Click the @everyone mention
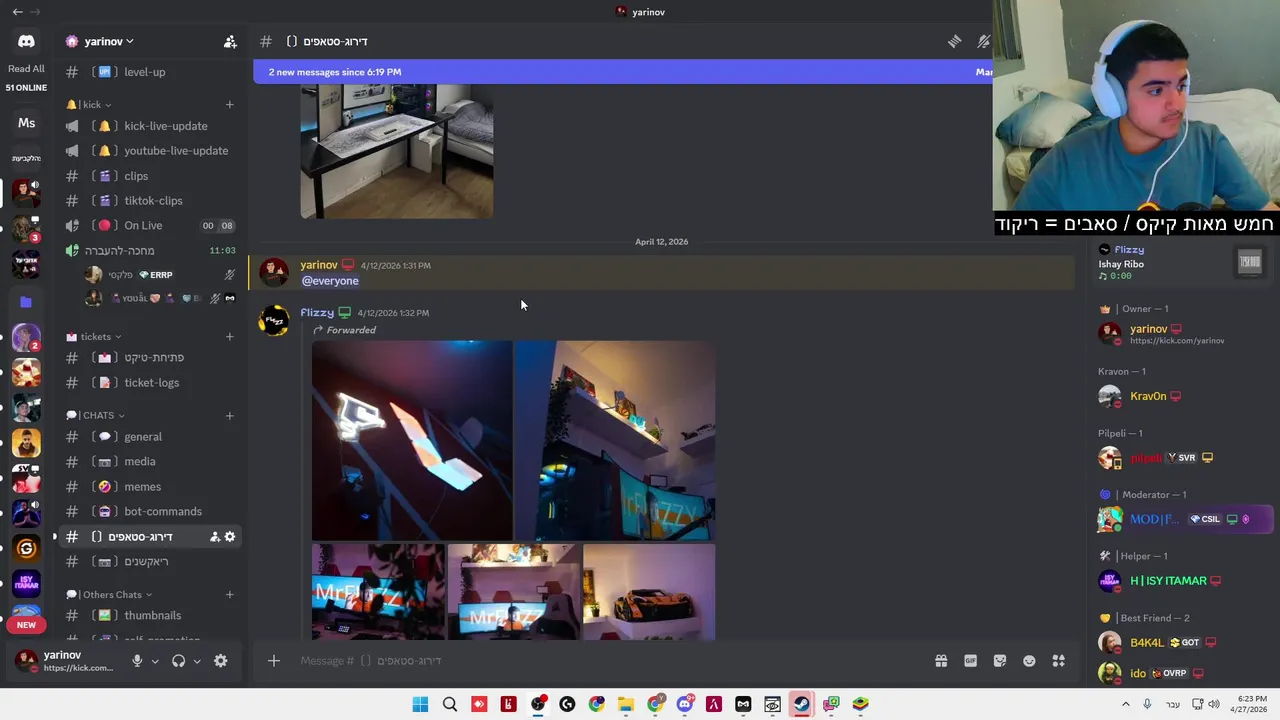The image size is (1280, 720). 330,281
